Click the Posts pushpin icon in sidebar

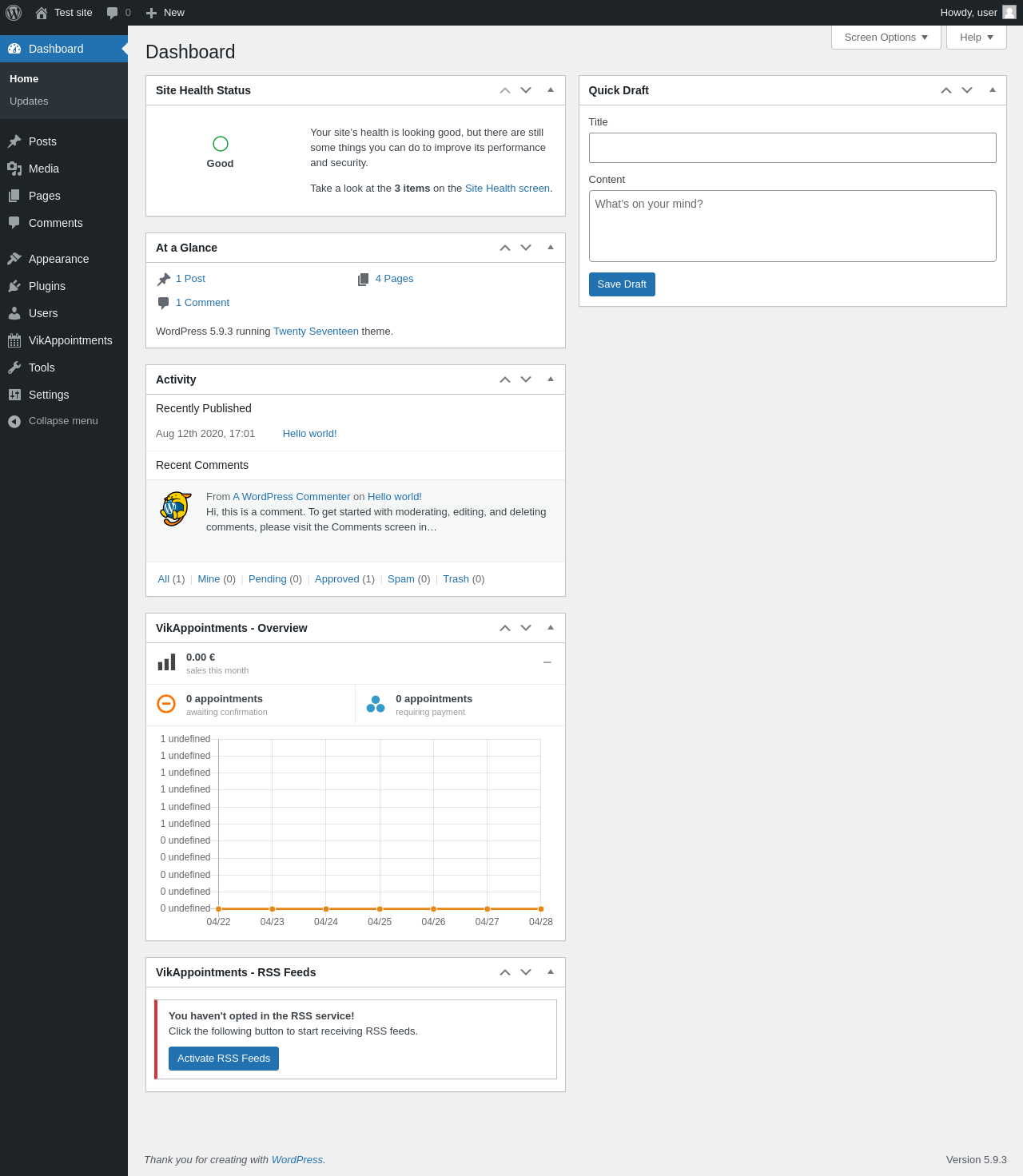tap(14, 141)
